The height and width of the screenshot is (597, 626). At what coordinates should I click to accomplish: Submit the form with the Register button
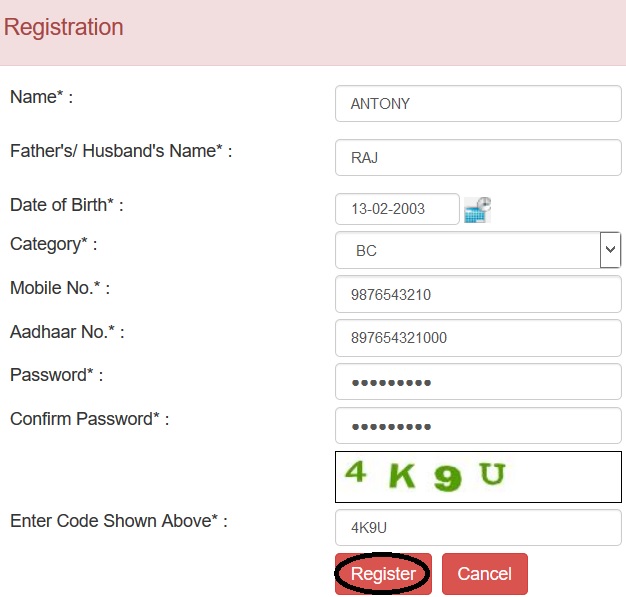tap(383, 574)
